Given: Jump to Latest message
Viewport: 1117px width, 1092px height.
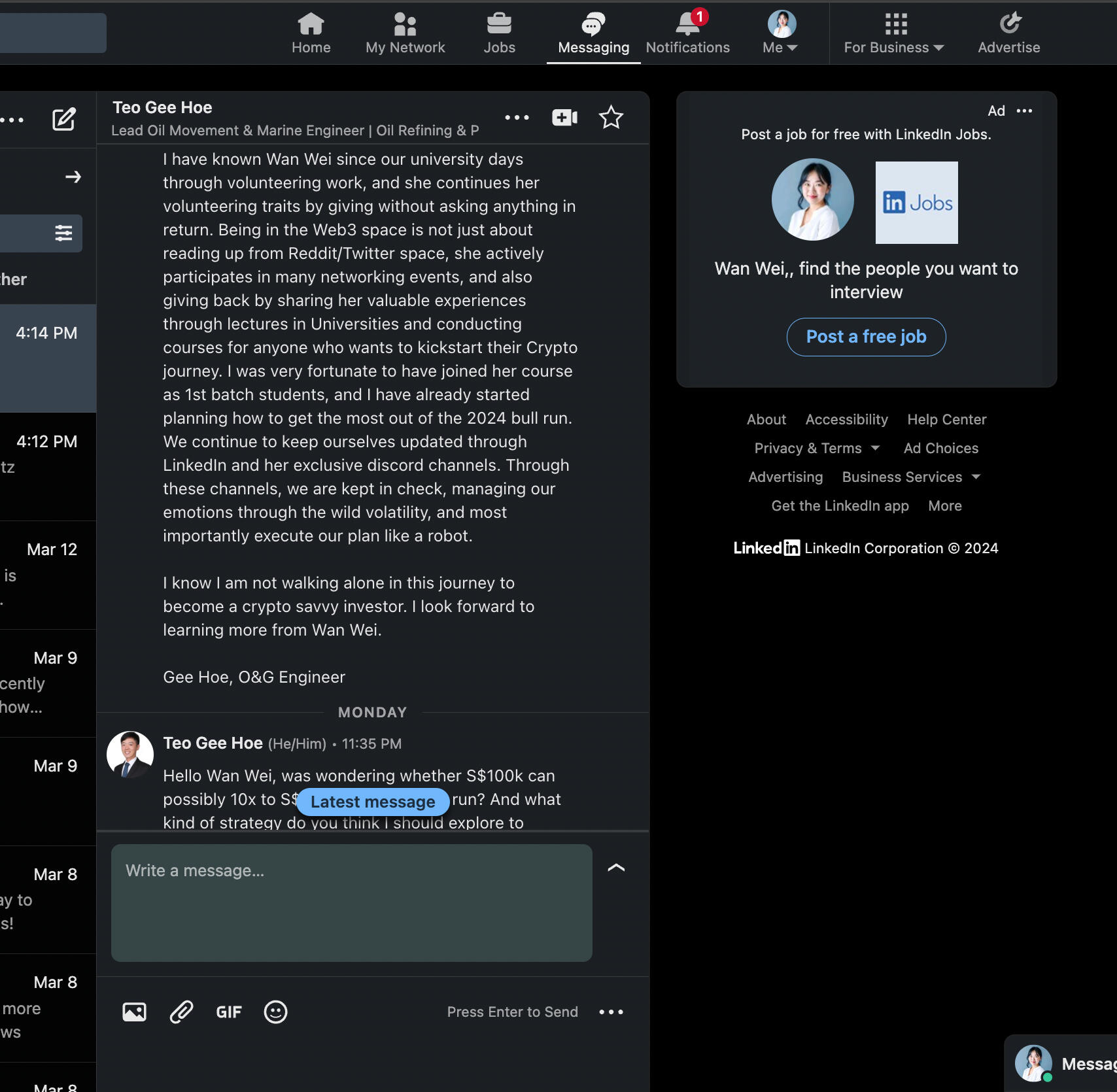Looking at the screenshot, I should click(x=373, y=802).
